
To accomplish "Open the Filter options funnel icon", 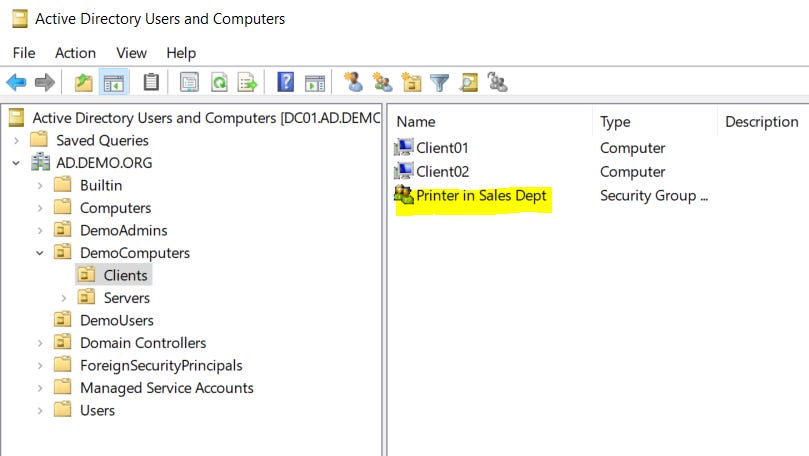I will [x=440, y=83].
